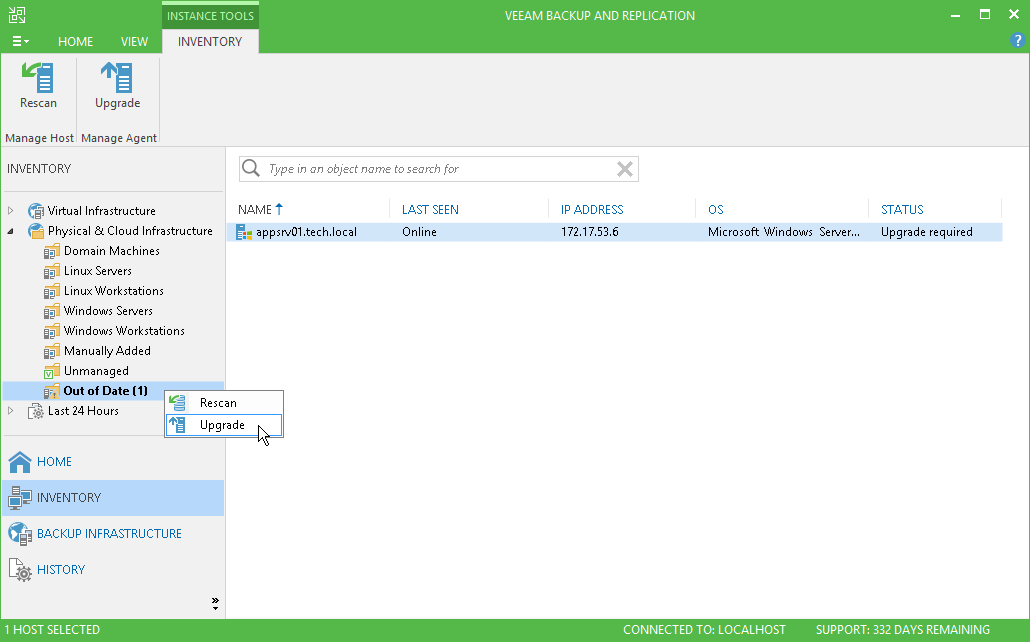Image resolution: width=1030 pixels, height=642 pixels.
Task: Open navigation pane overflow chevron
Action: pyautogui.click(x=215, y=603)
